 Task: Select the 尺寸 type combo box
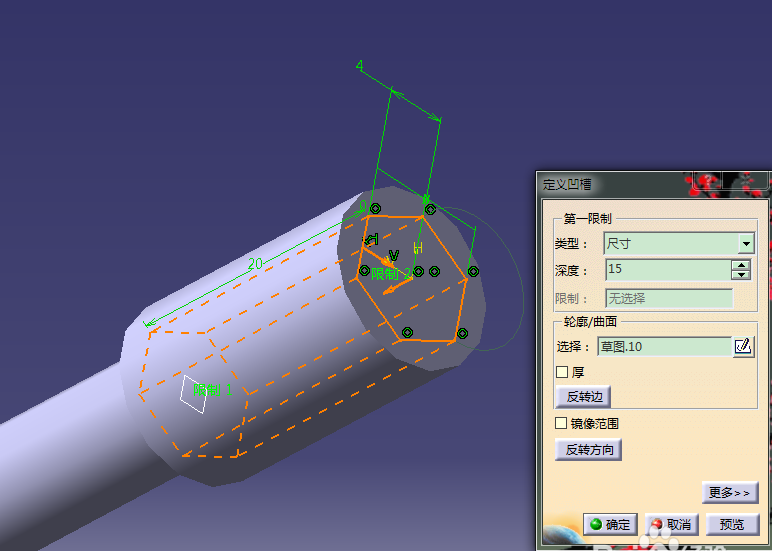click(679, 243)
